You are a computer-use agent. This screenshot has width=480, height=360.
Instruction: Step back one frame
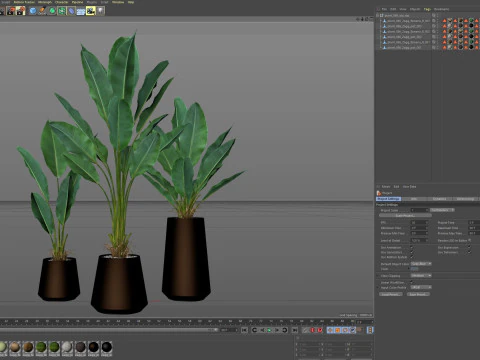[x=262, y=330]
